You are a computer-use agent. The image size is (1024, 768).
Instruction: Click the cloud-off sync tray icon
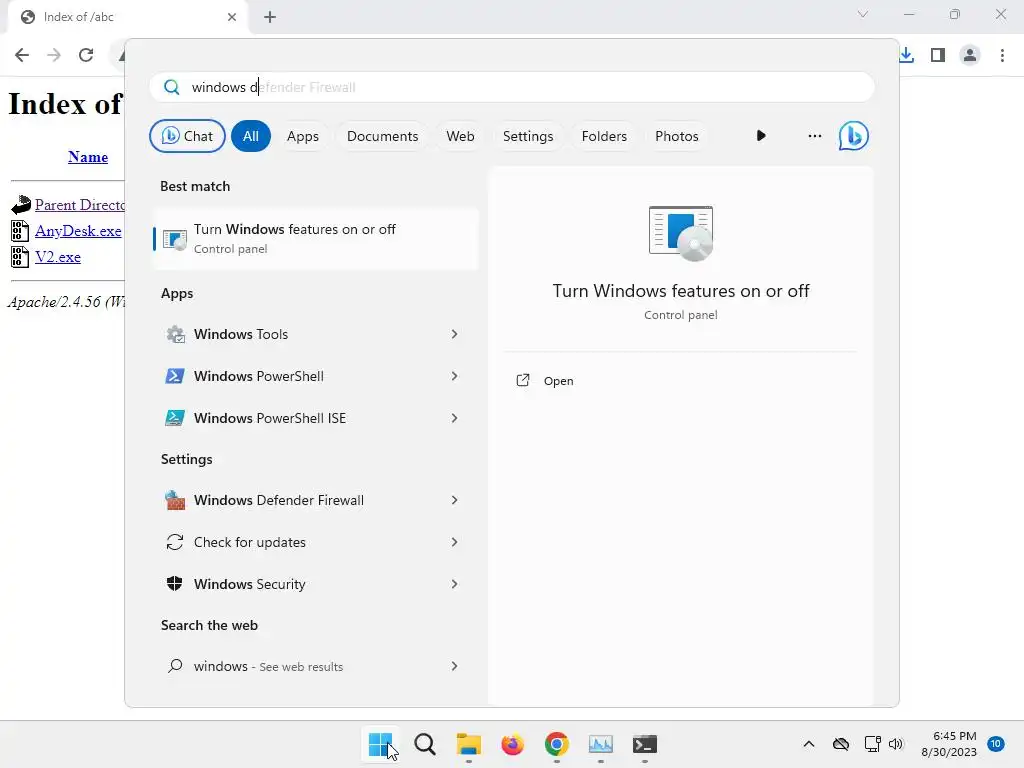[x=840, y=744]
